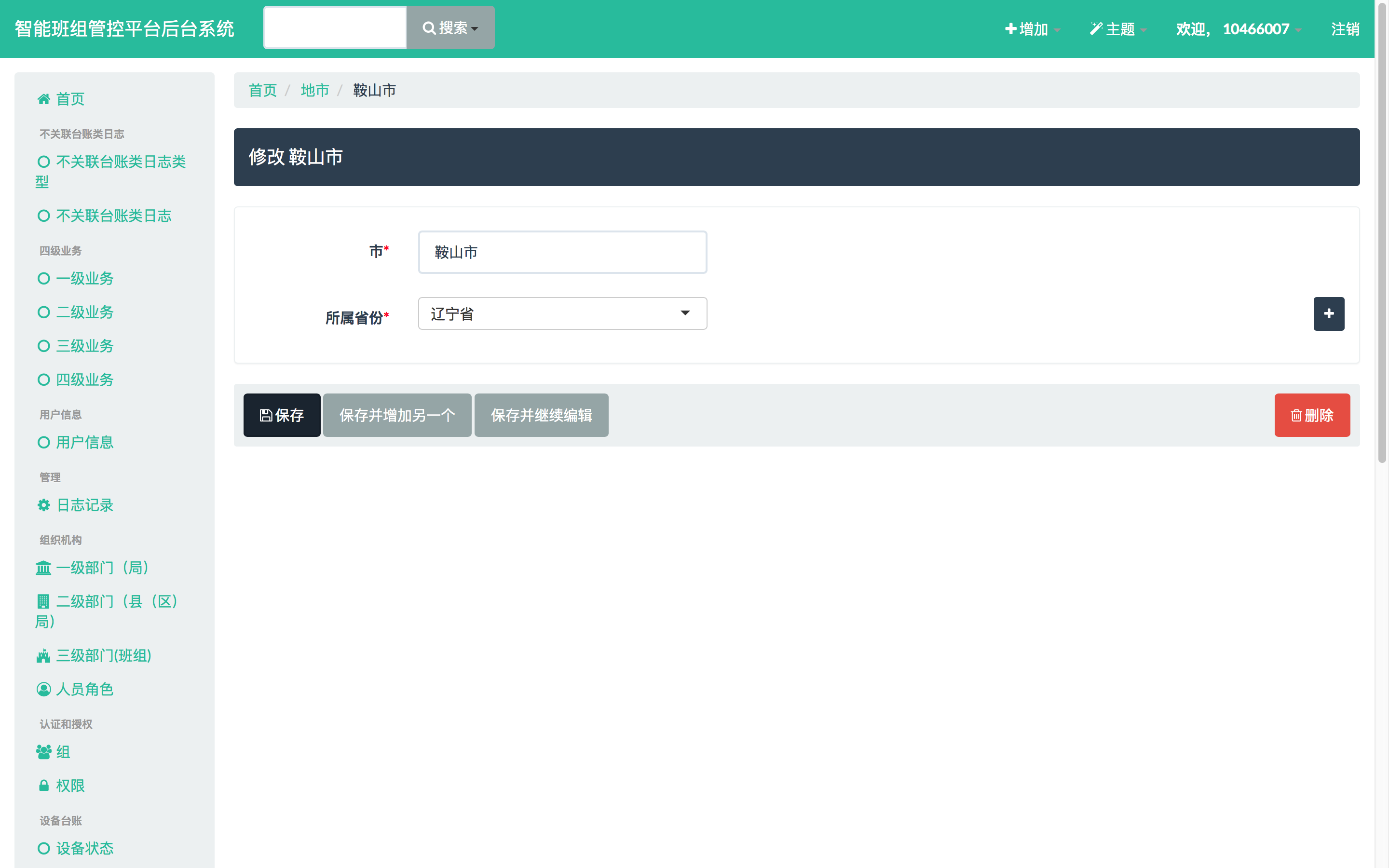Click the 设备台账 section label

tap(60, 821)
